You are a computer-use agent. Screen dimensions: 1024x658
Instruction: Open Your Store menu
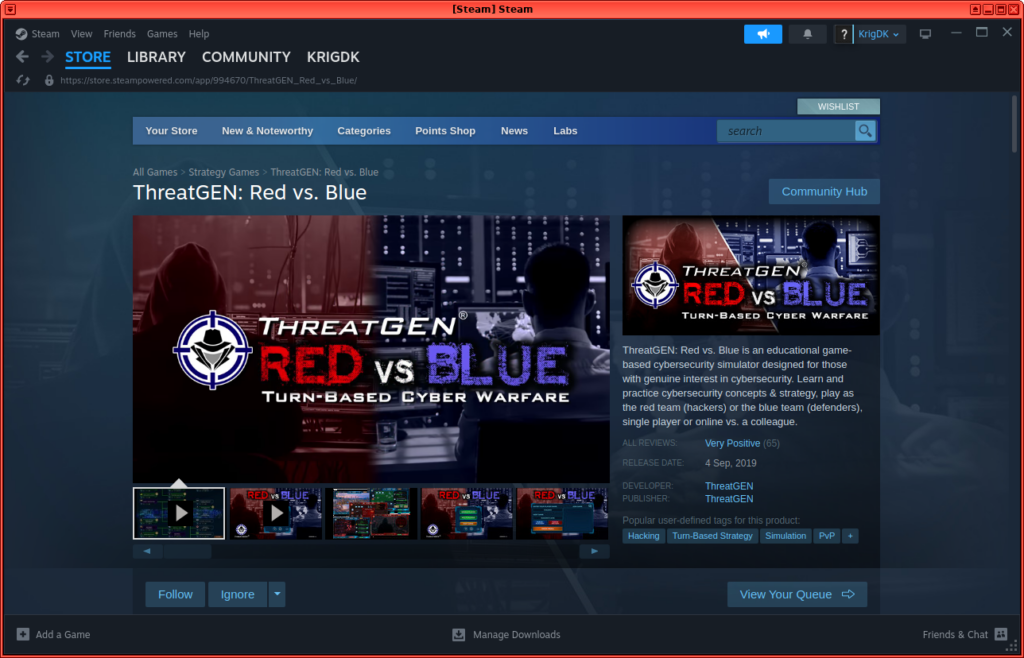click(x=171, y=131)
